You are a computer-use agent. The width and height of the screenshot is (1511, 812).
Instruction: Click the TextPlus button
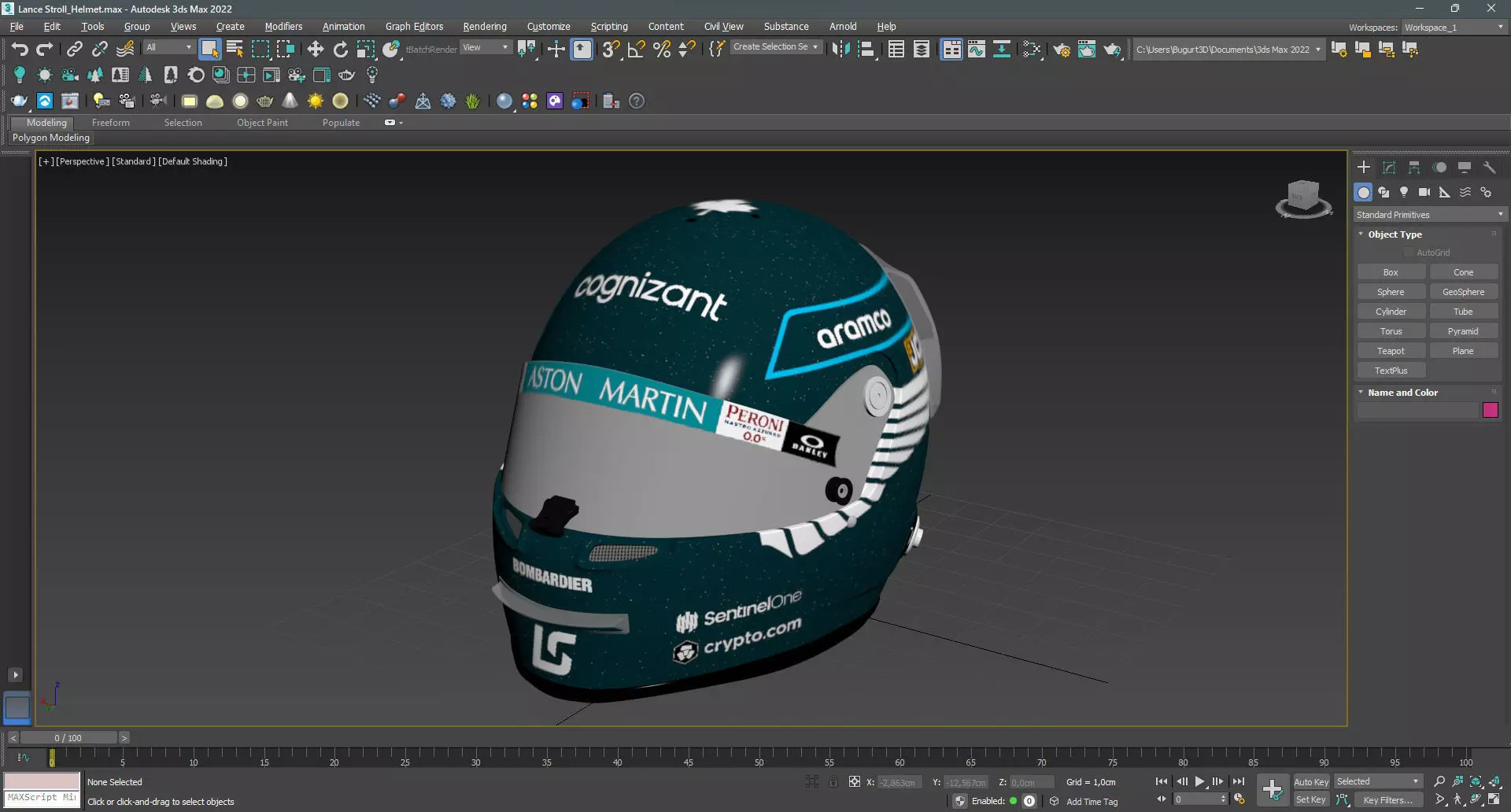tap(1391, 371)
